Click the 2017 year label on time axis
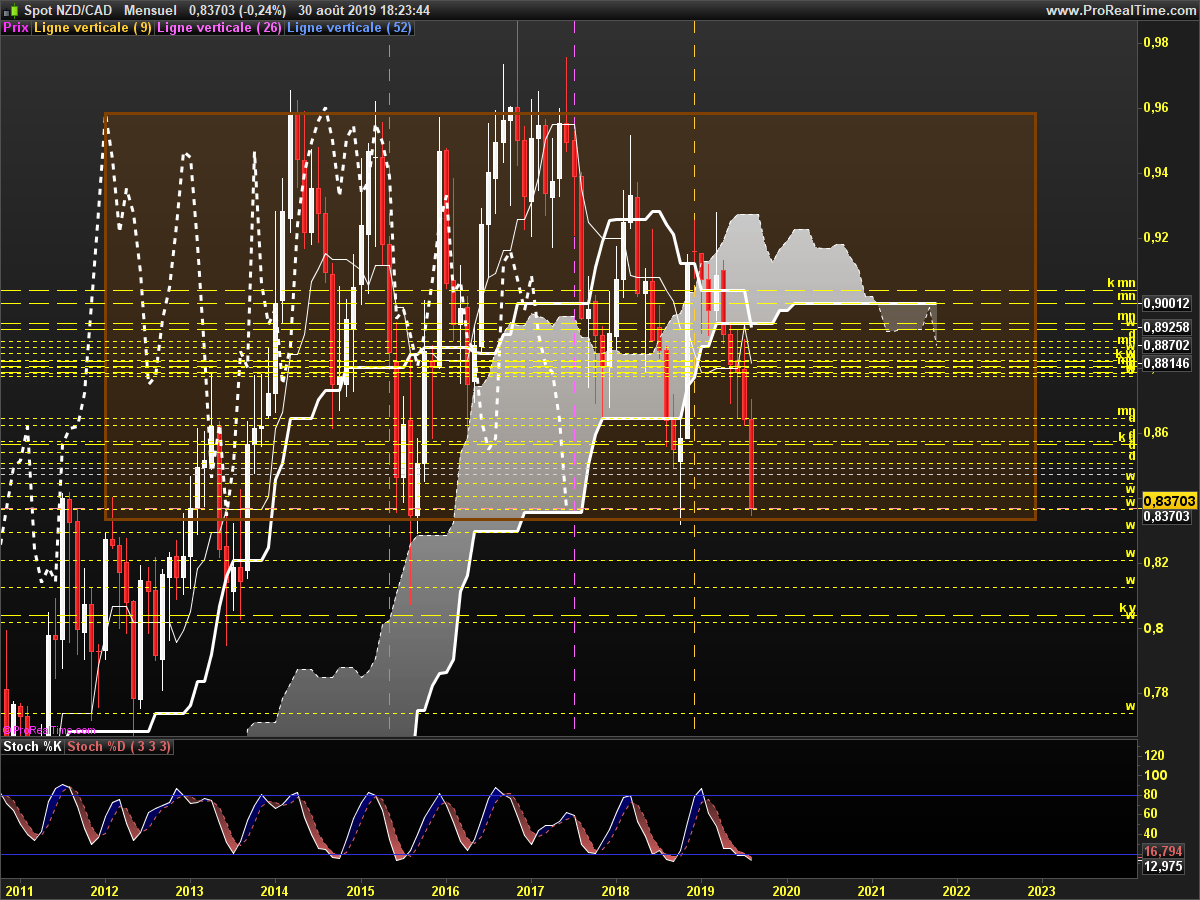The image size is (1200, 900). (x=530, y=889)
